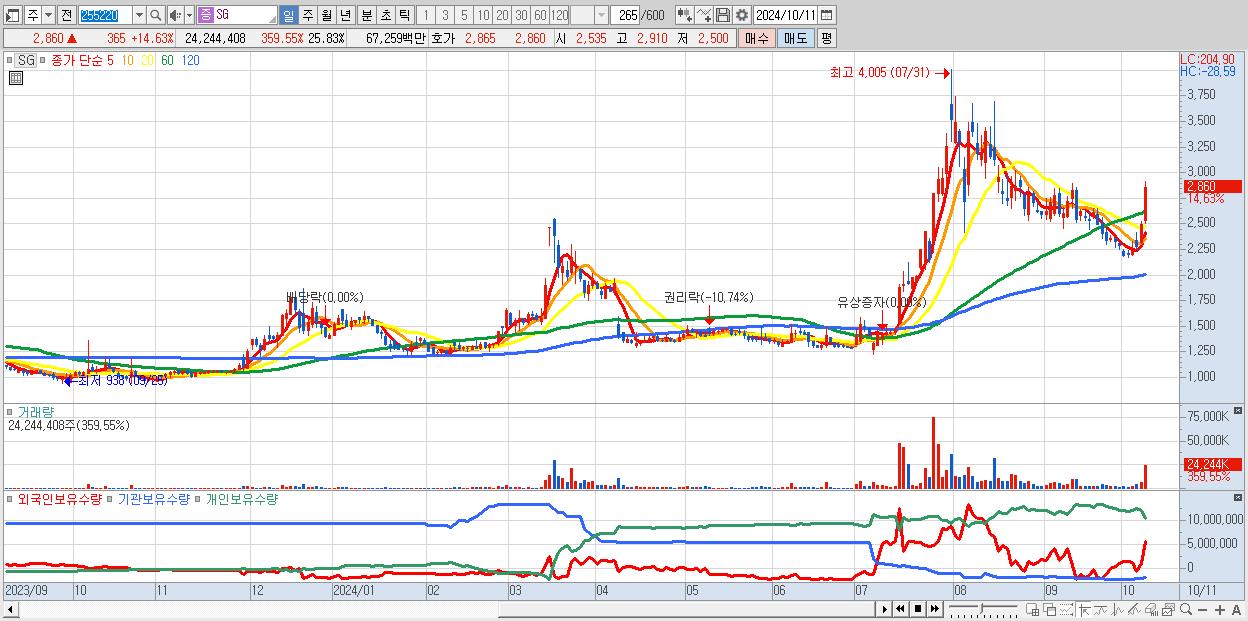Viewport: 1248px width, 621px height.
Task: Select interval 120 tab
Action: pos(559,15)
